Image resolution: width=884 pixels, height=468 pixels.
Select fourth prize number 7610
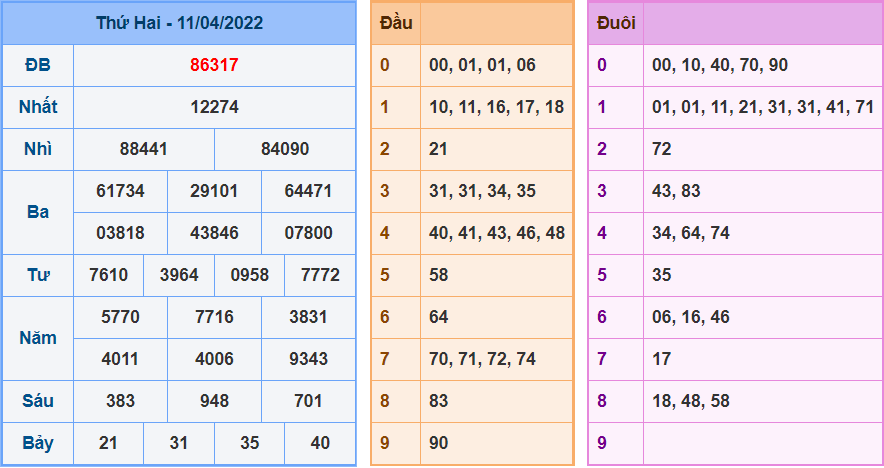coord(108,275)
